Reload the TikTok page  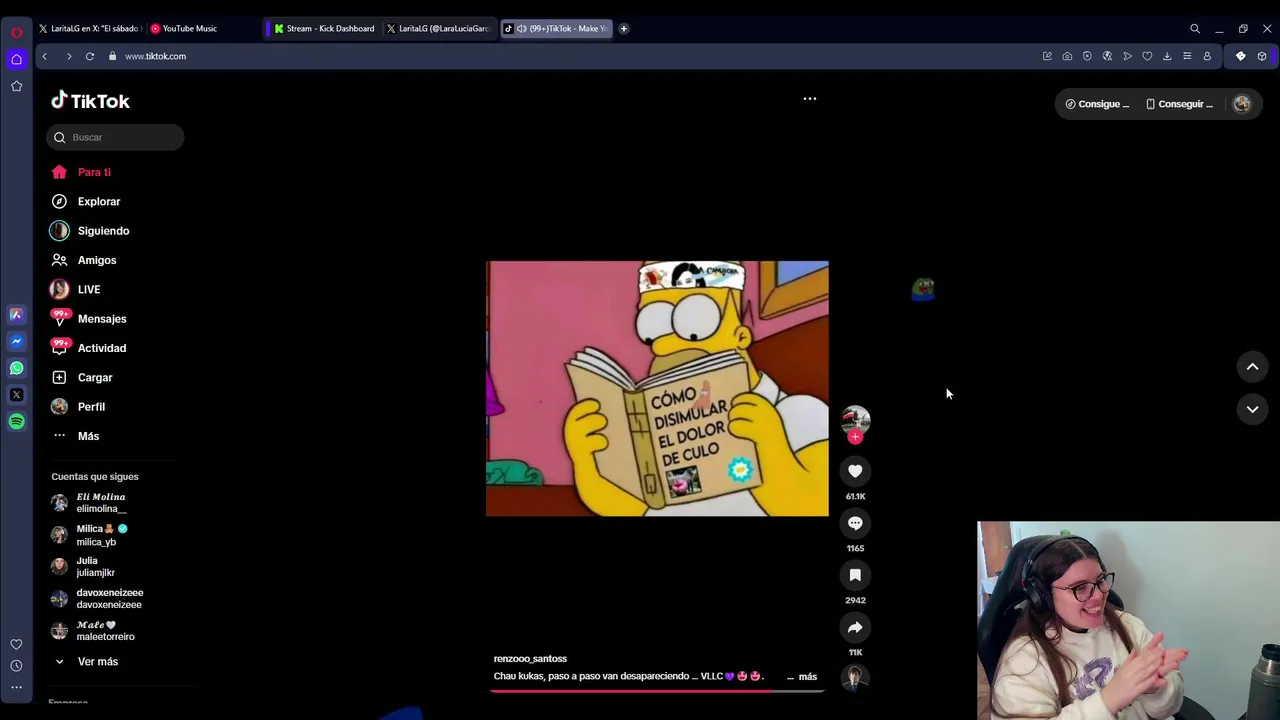click(90, 56)
